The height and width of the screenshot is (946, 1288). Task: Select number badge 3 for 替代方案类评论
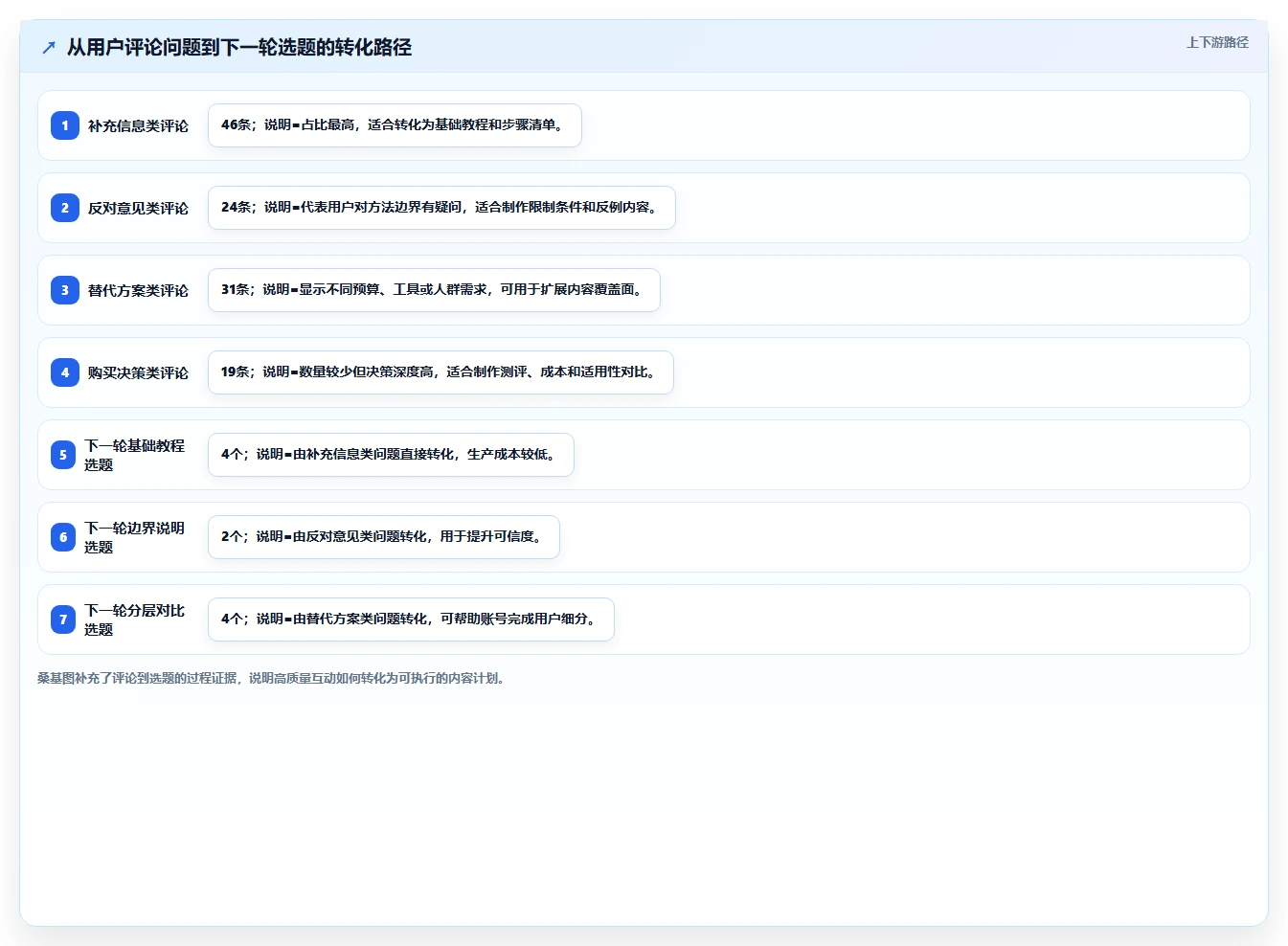(65, 290)
